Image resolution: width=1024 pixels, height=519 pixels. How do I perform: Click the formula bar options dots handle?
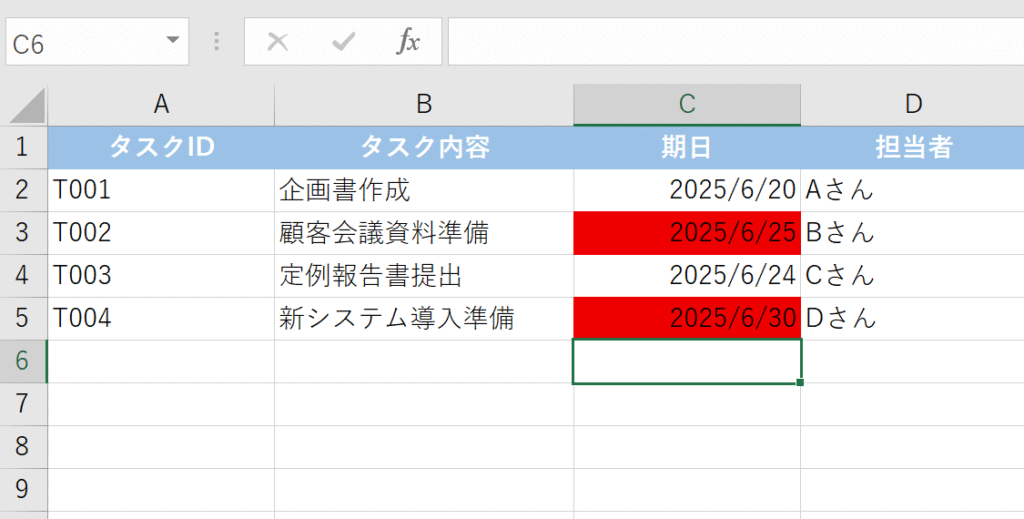click(217, 42)
